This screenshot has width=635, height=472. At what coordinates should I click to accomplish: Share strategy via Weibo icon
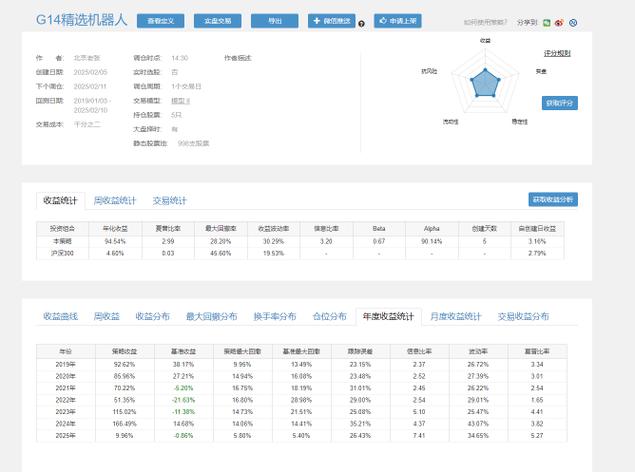559,21
